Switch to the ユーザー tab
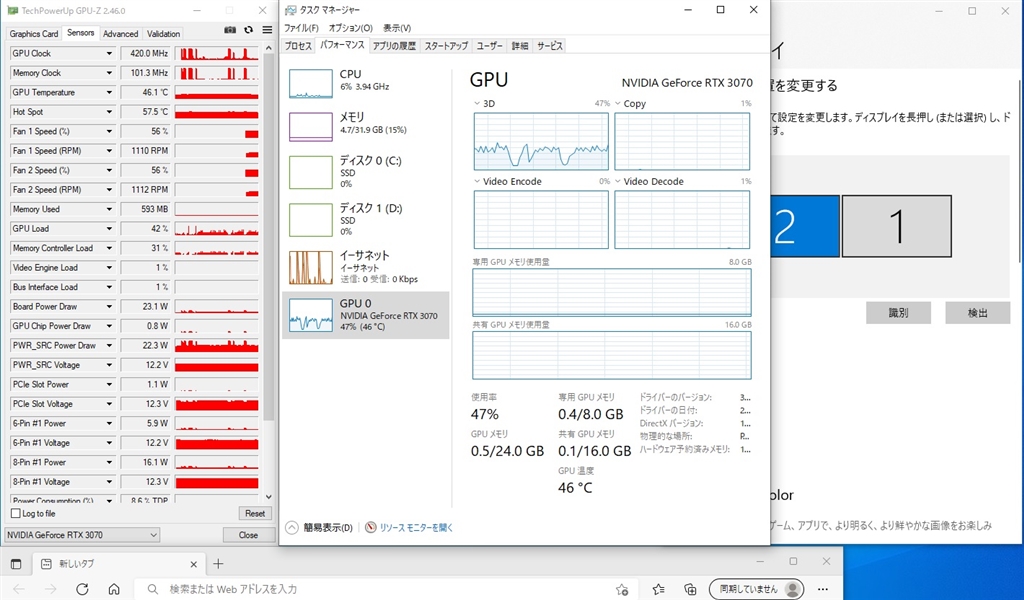 pyautogui.click(x=489, y=46)
